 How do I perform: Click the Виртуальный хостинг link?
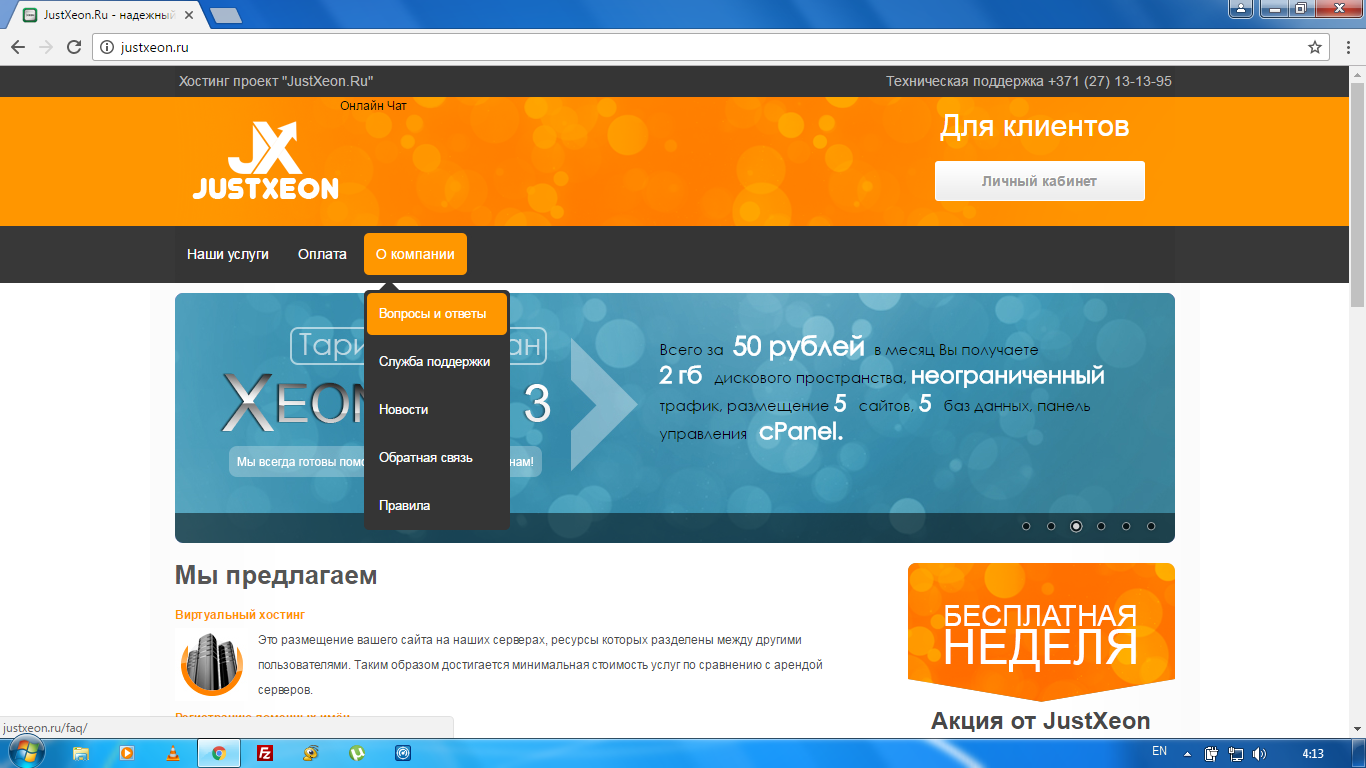(240, 615)
